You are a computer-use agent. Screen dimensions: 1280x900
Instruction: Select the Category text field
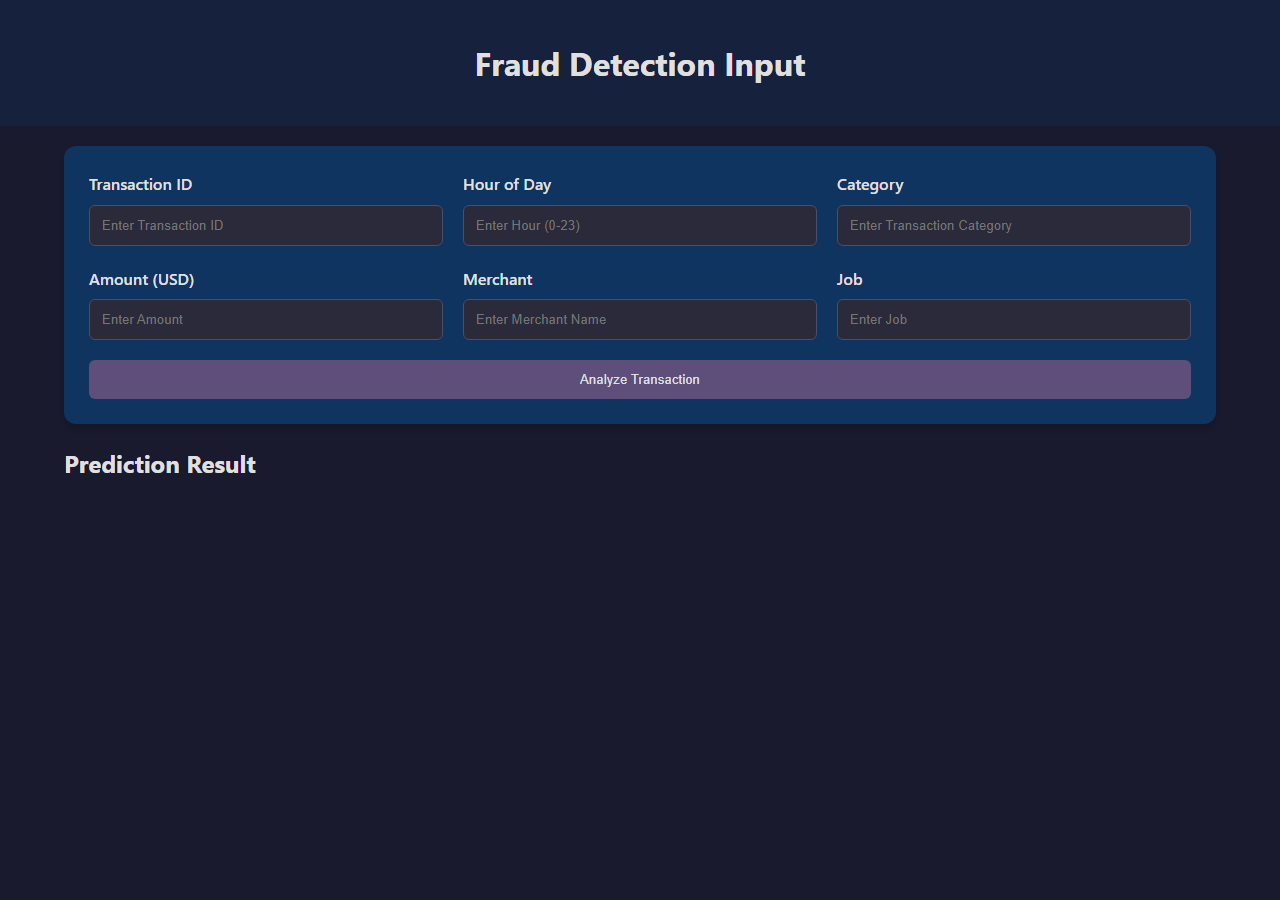1014,225
